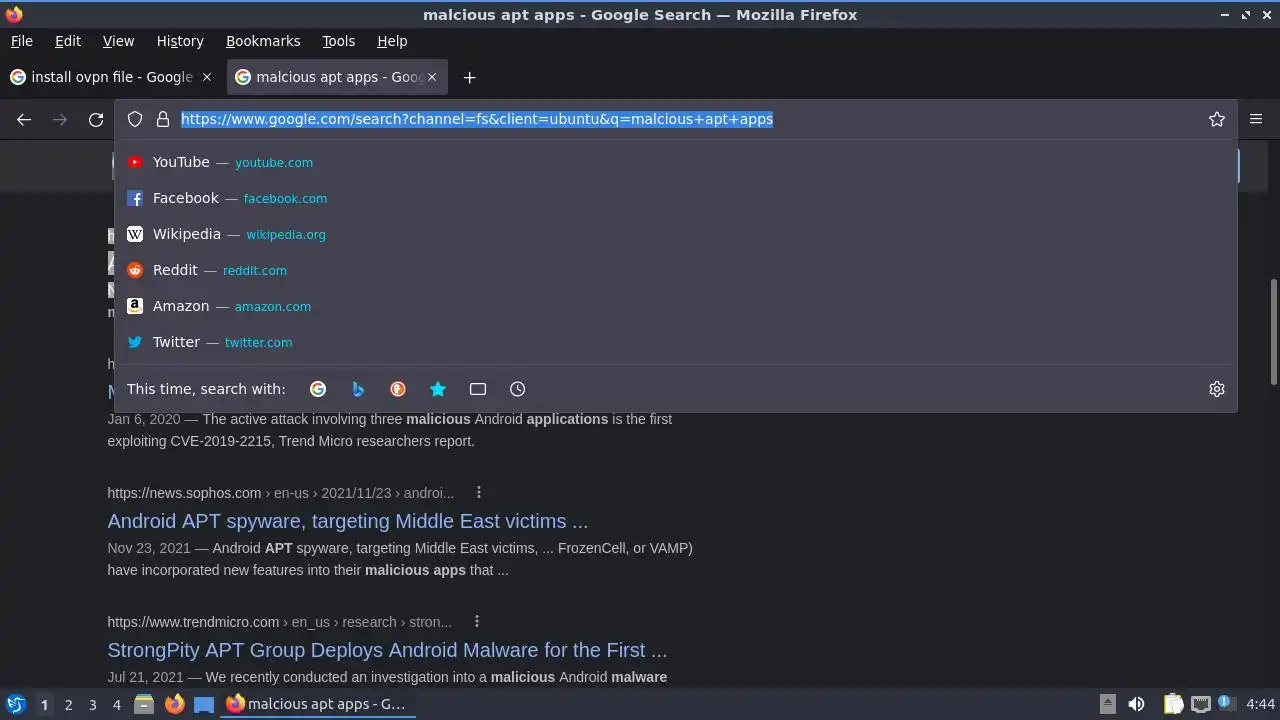Viewport: 1280px width, 720px height.
Task: Search Bookmarks with the star icon
Action: [438, 389]
